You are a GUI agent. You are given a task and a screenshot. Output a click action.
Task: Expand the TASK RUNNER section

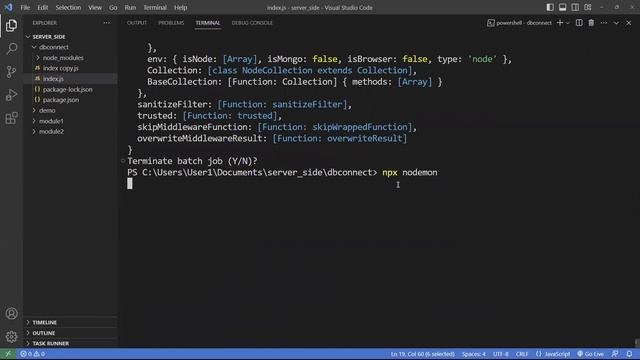51,344
